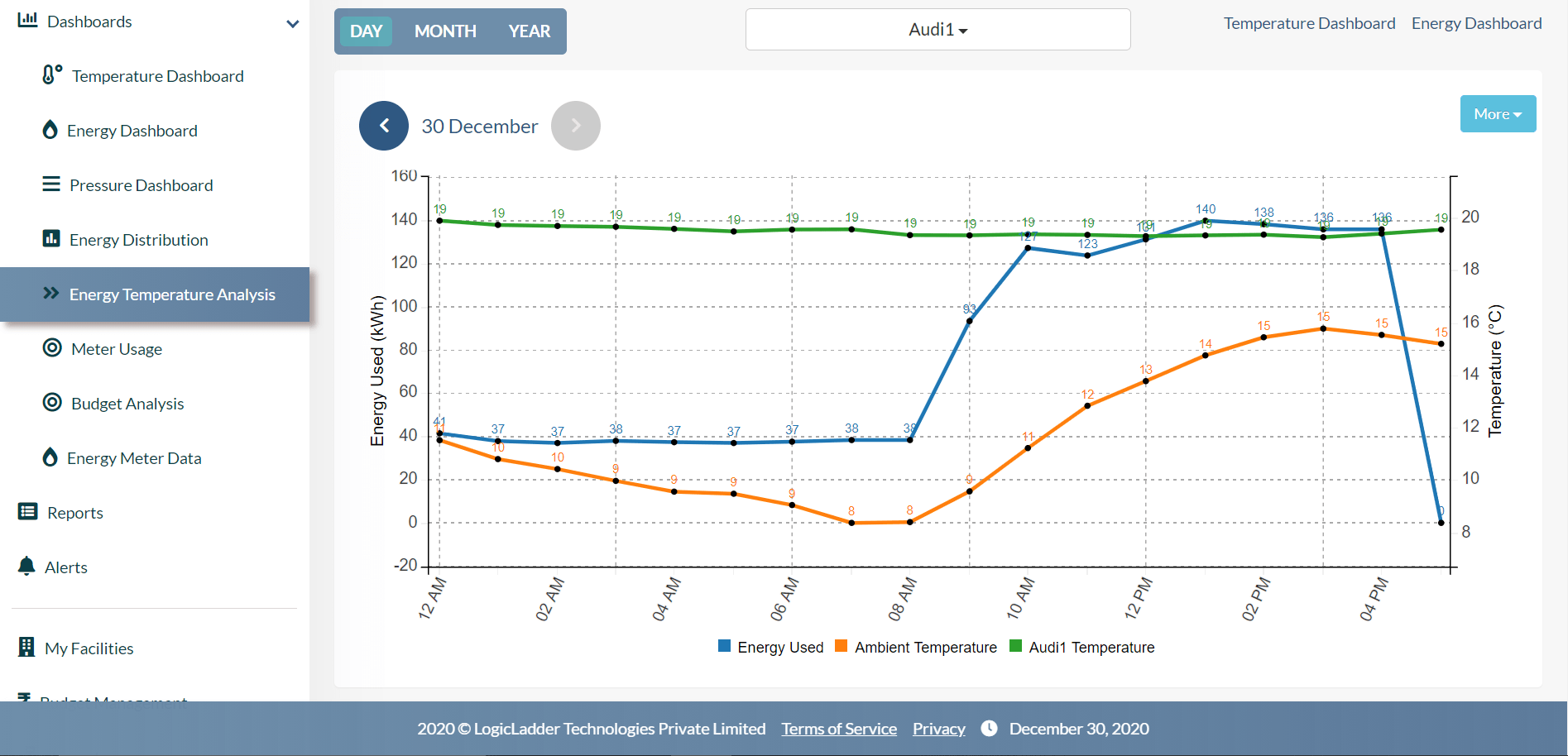The height and width of the screenshot is (756, 1568).
Task: Click the Privacy link in footer
Action: click(x=938, y=728)
